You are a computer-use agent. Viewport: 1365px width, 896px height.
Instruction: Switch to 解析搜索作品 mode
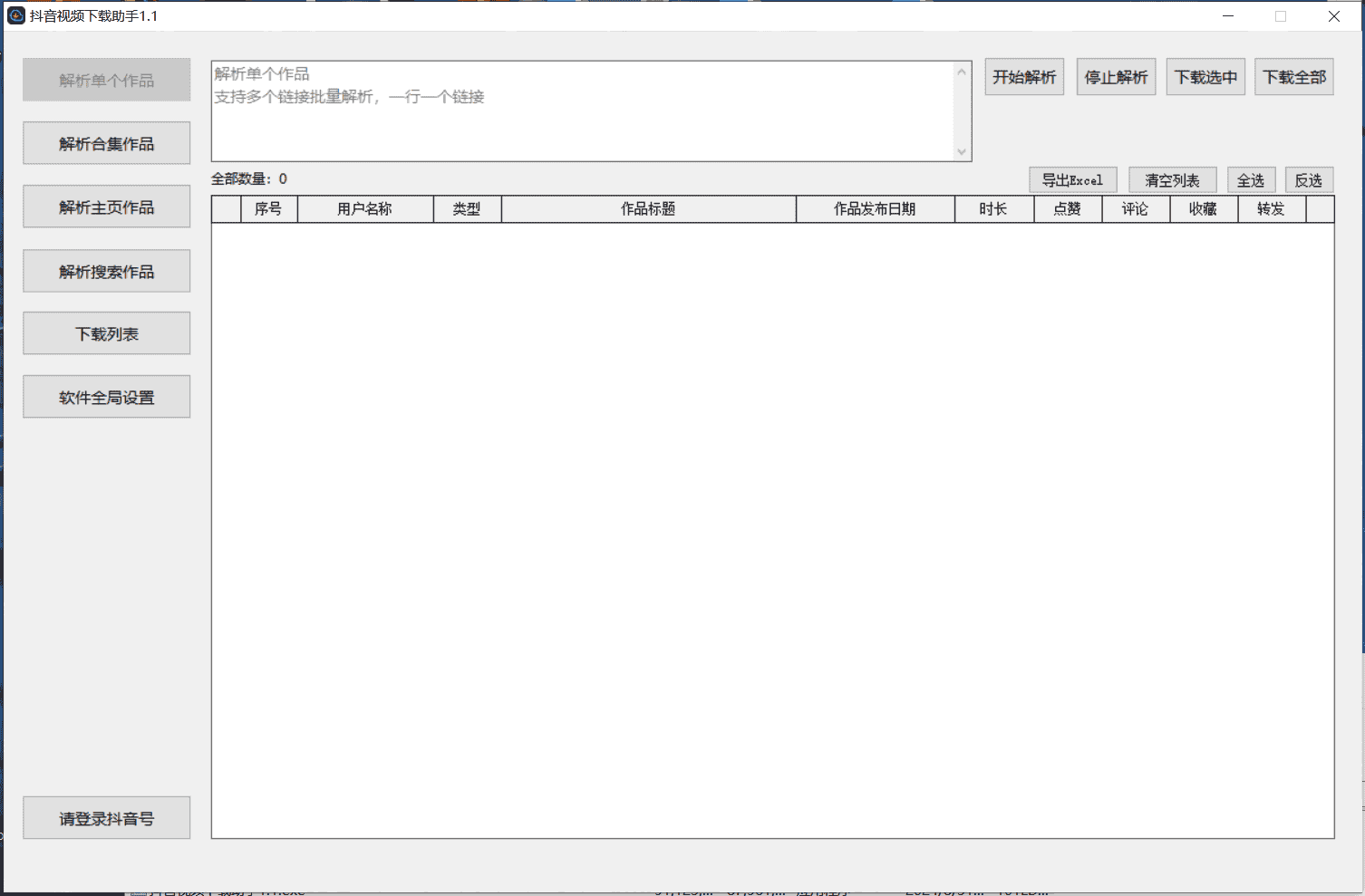point(106,270)
